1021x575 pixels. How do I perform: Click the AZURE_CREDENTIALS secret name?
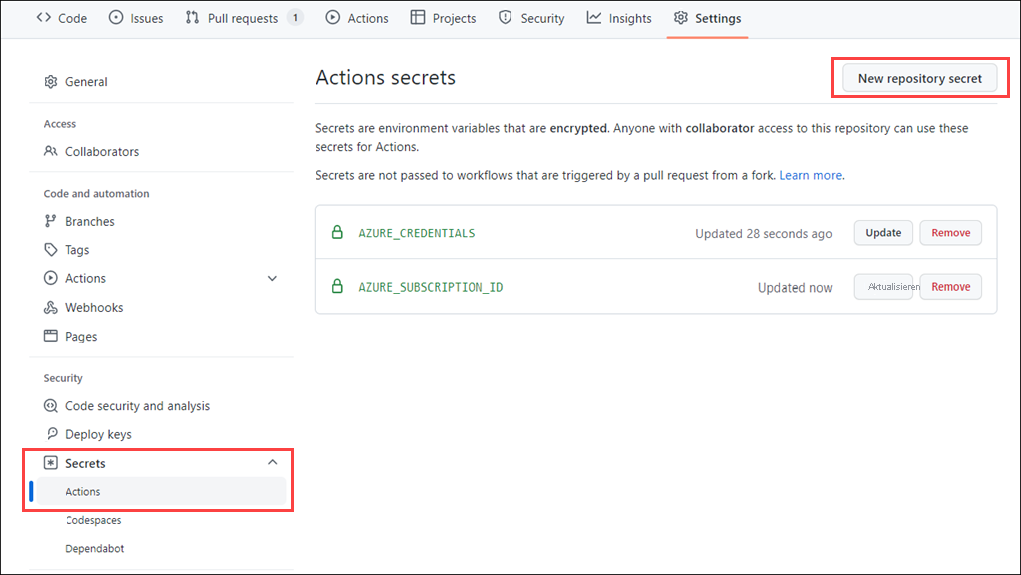pyautogui.click(x=417, y=233)
